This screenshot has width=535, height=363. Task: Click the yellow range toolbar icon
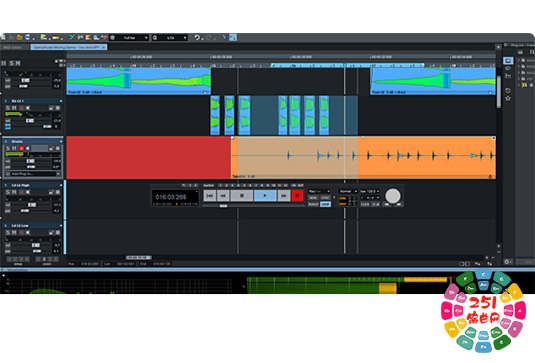[x=56, y=38]
